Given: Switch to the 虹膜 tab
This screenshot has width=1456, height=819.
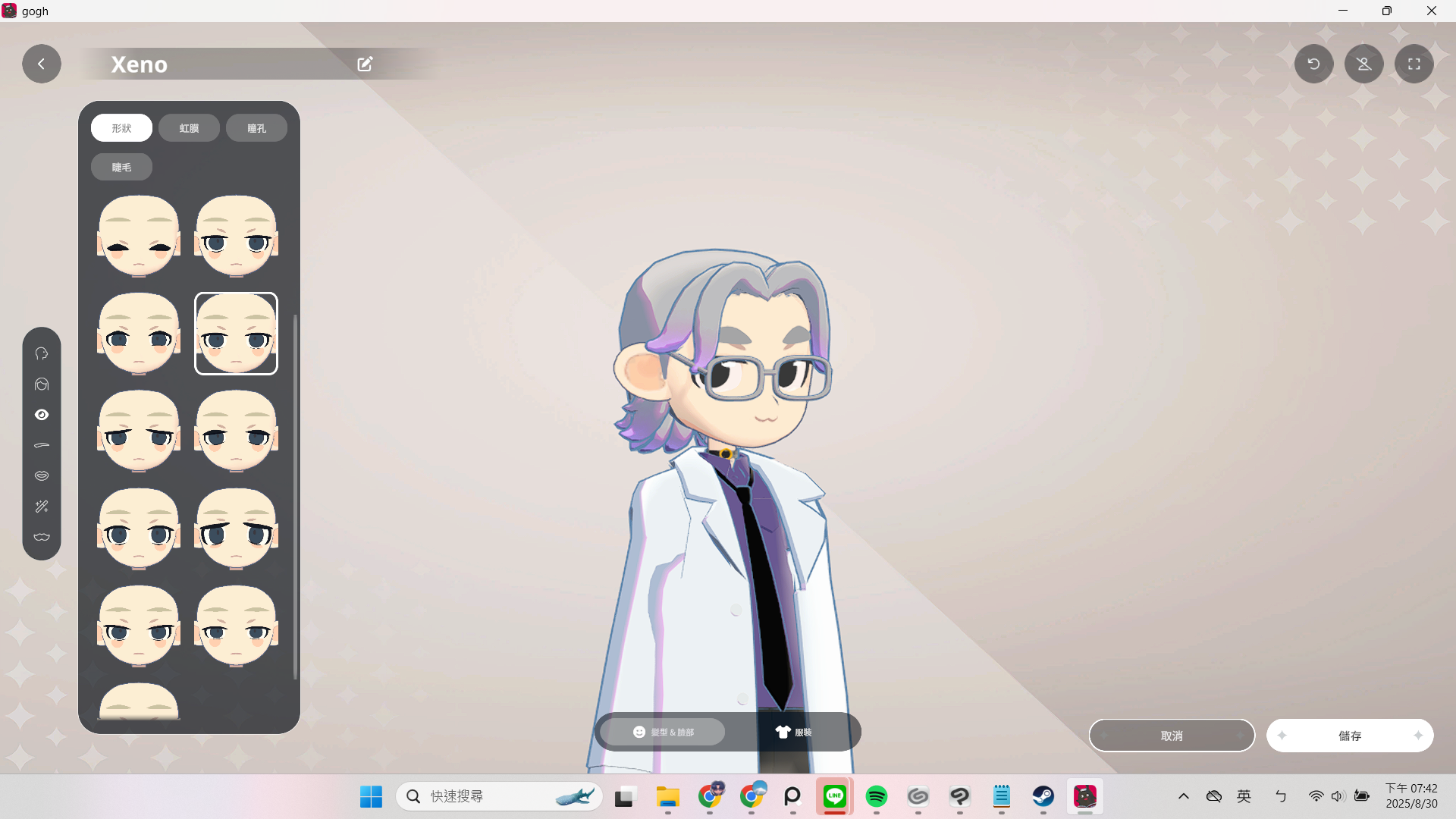Looking at the screenshot, I should point(189,128).
